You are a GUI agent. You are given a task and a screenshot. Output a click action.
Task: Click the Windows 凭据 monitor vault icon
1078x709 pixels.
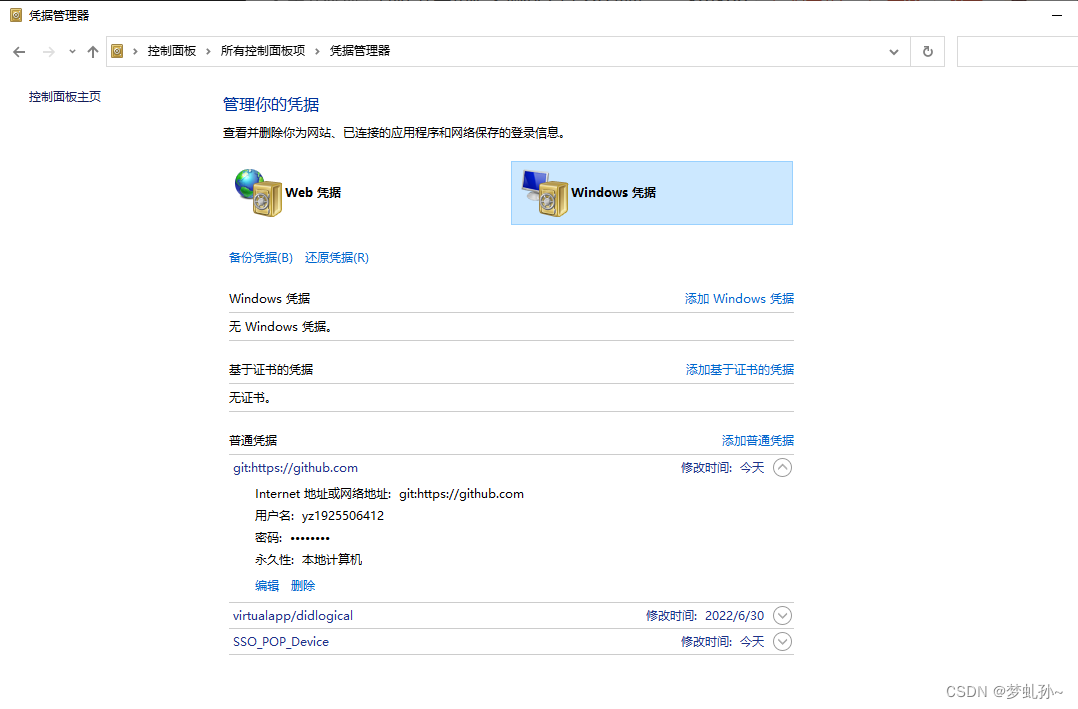544,193
